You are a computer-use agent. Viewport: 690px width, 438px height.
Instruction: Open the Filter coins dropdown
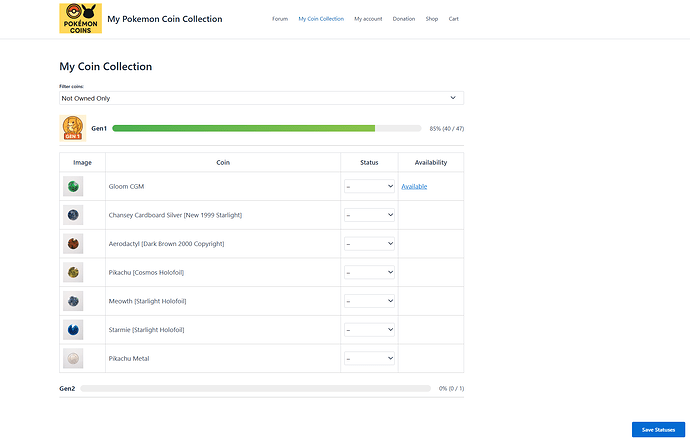pyautogui.click(x=261, y=98)
